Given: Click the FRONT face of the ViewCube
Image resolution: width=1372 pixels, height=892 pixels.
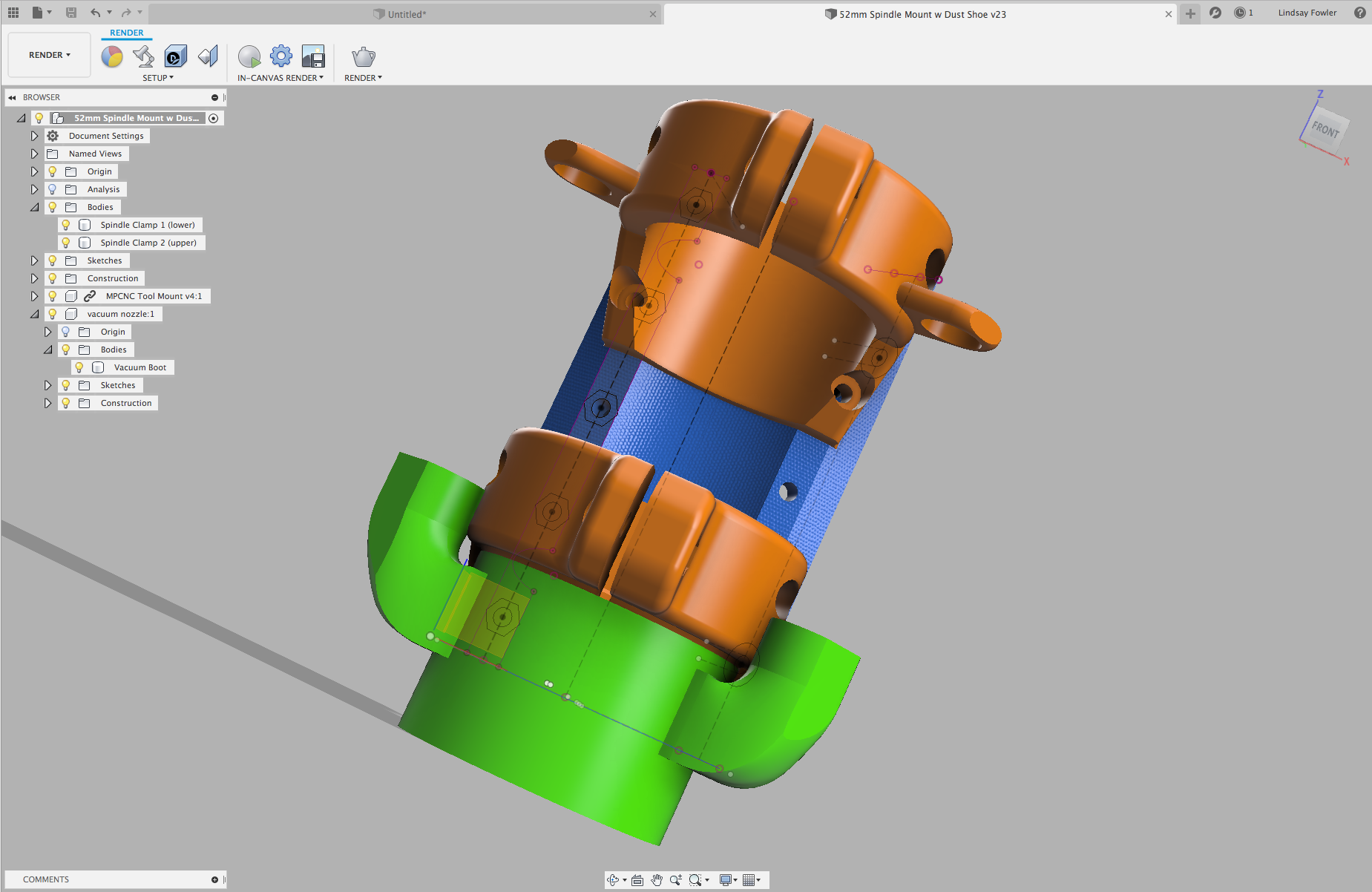Looking at the screenshot, I should tap(1325, 128).
